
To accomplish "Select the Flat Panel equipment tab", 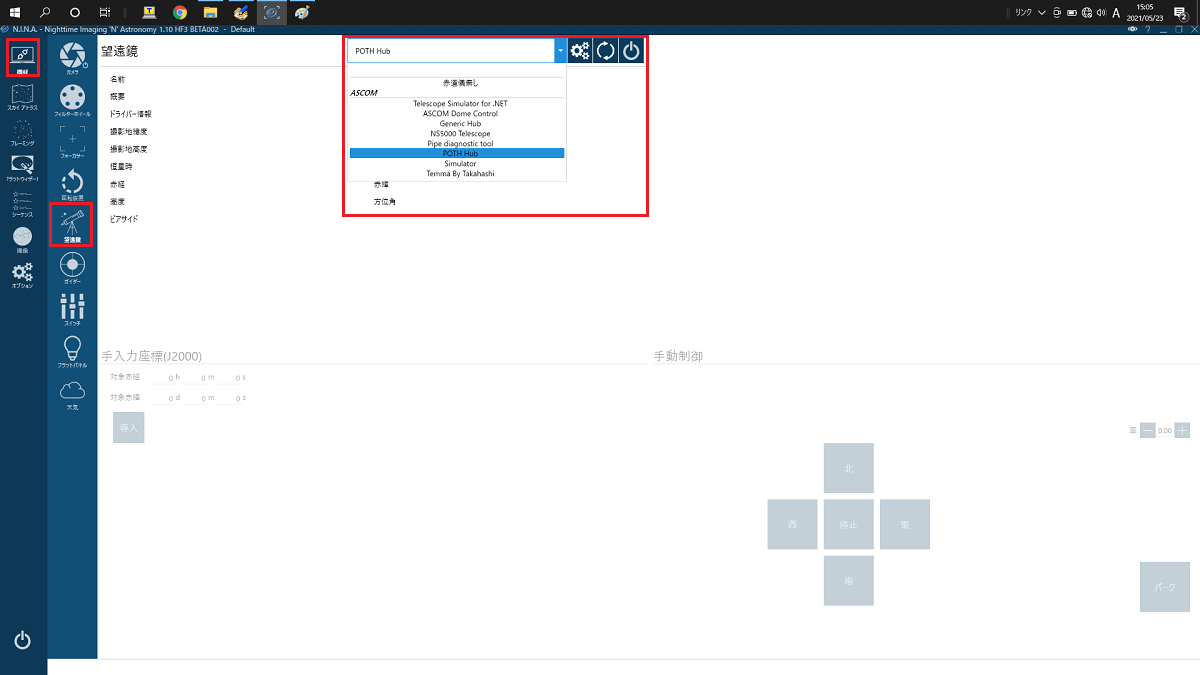I will pyautogui.click(x=72, y=352).
